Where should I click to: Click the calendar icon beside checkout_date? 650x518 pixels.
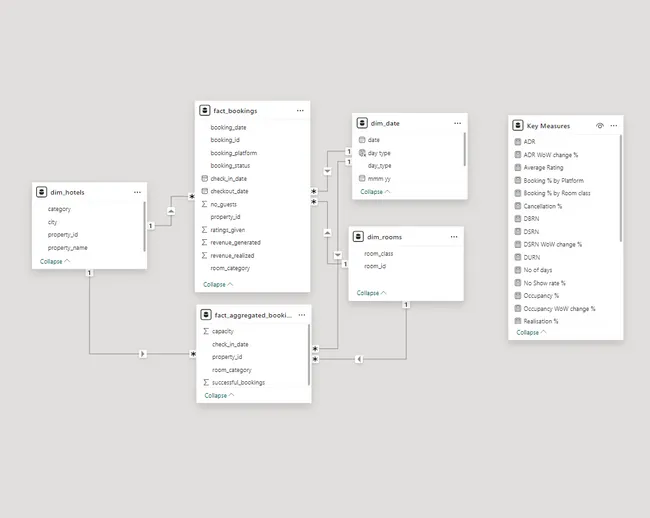point(204,191)
